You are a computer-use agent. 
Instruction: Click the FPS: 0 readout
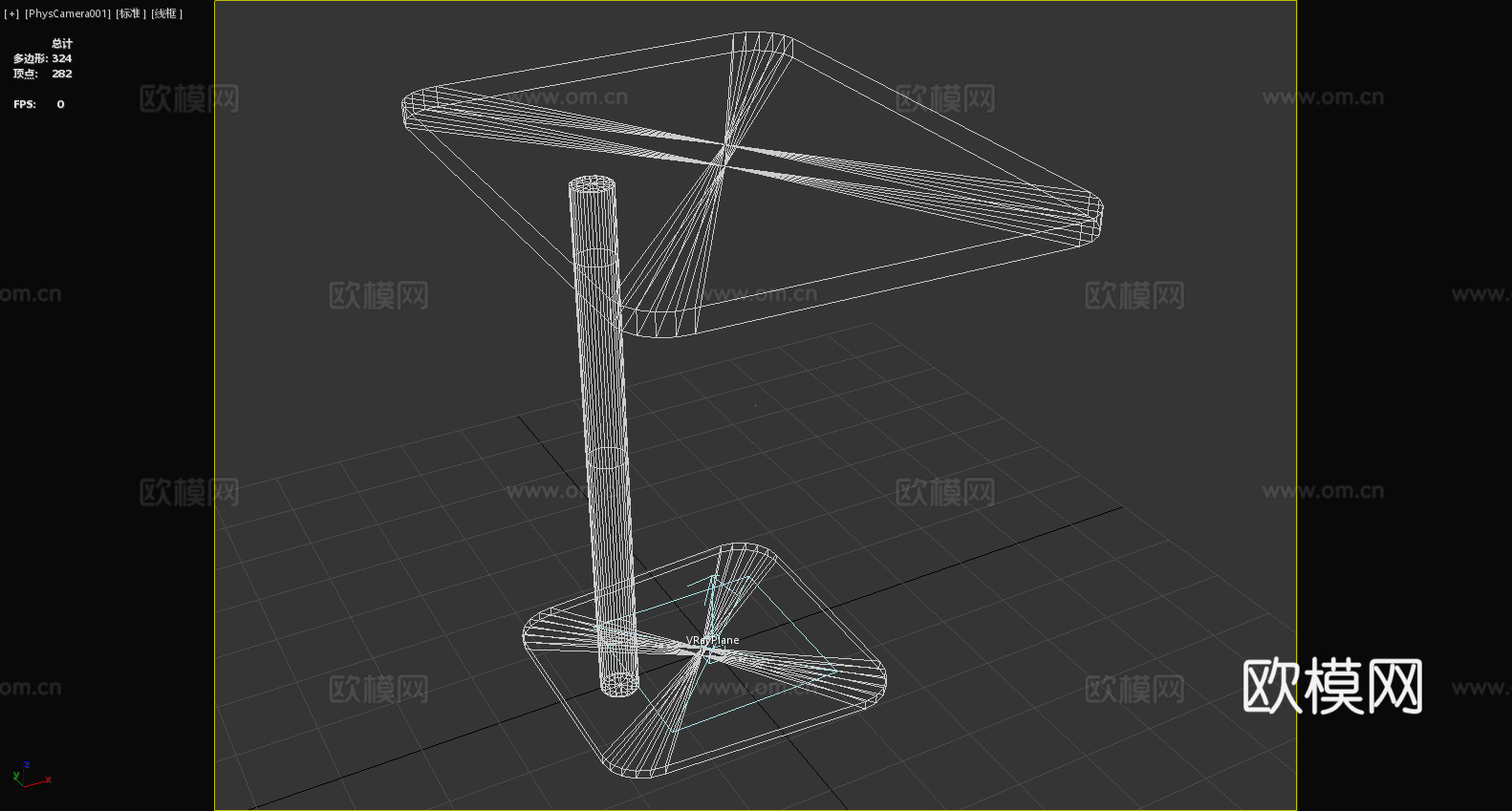coord(39,104)
